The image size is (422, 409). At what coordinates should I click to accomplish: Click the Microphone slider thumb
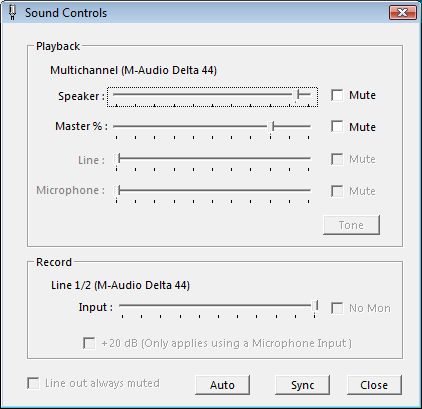coord(118,191)
